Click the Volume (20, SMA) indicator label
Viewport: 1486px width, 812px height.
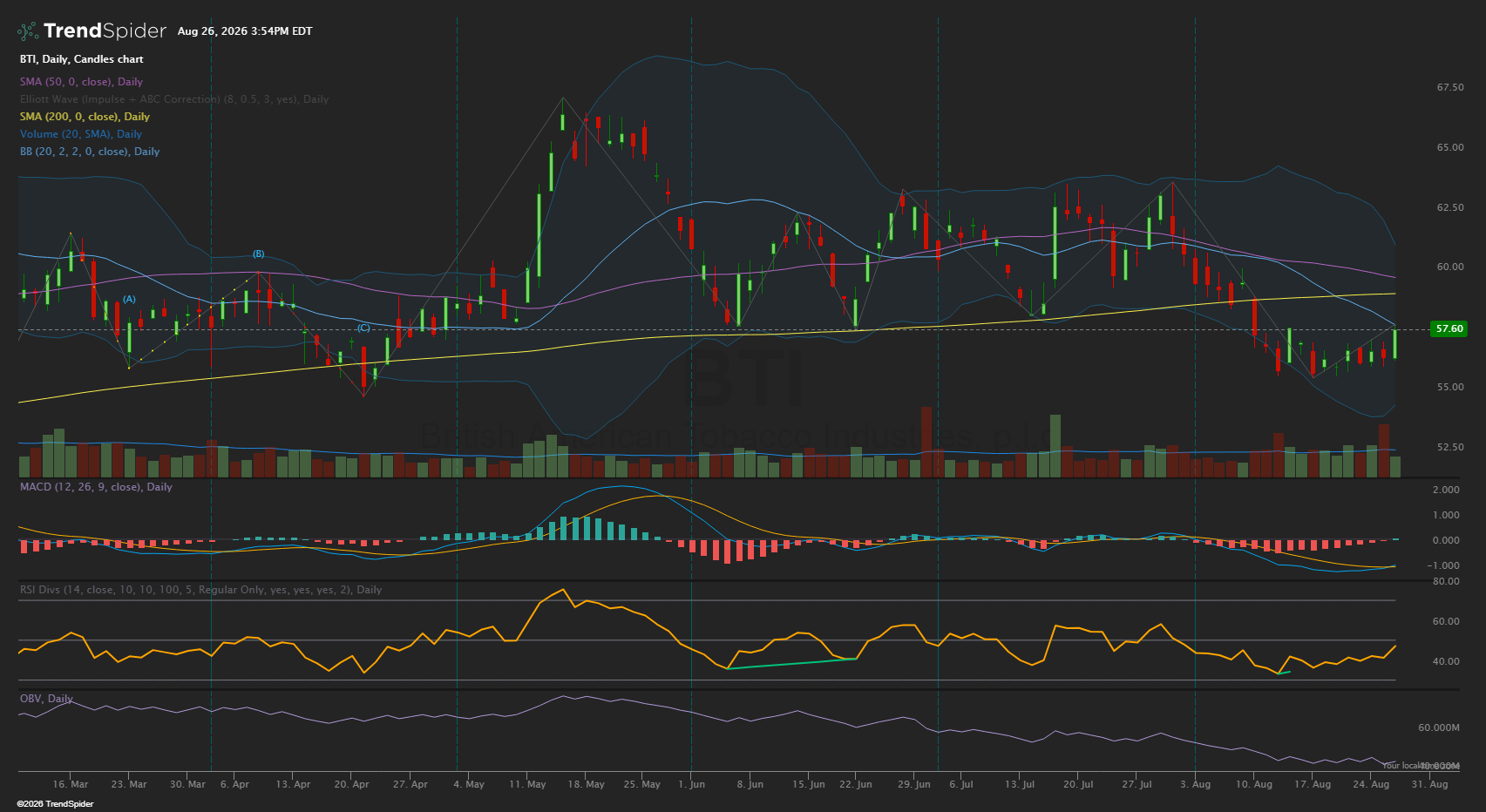click(81, 134)
